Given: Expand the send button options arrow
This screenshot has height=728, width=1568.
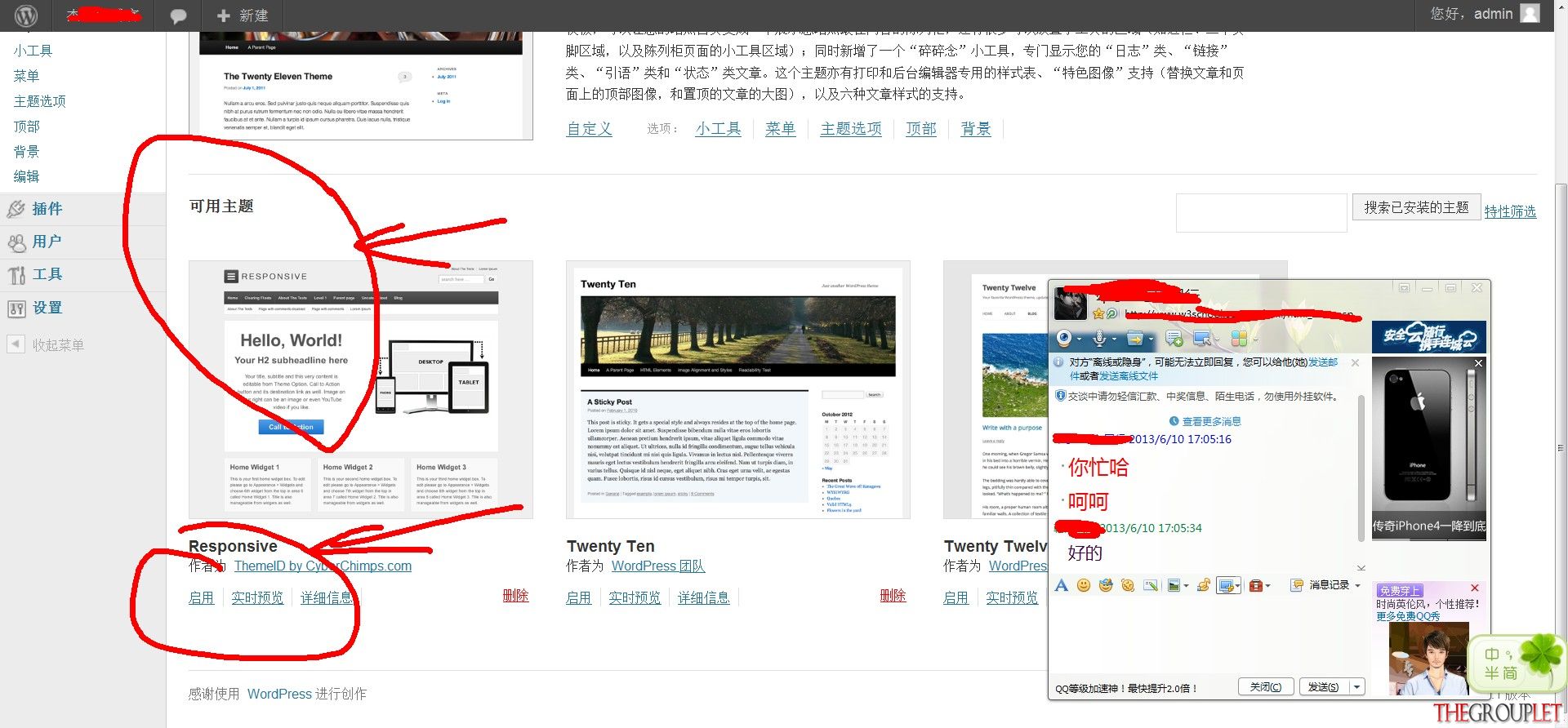Looking at the screenshot, I should pyautogui.click(x=1357, y=687).
